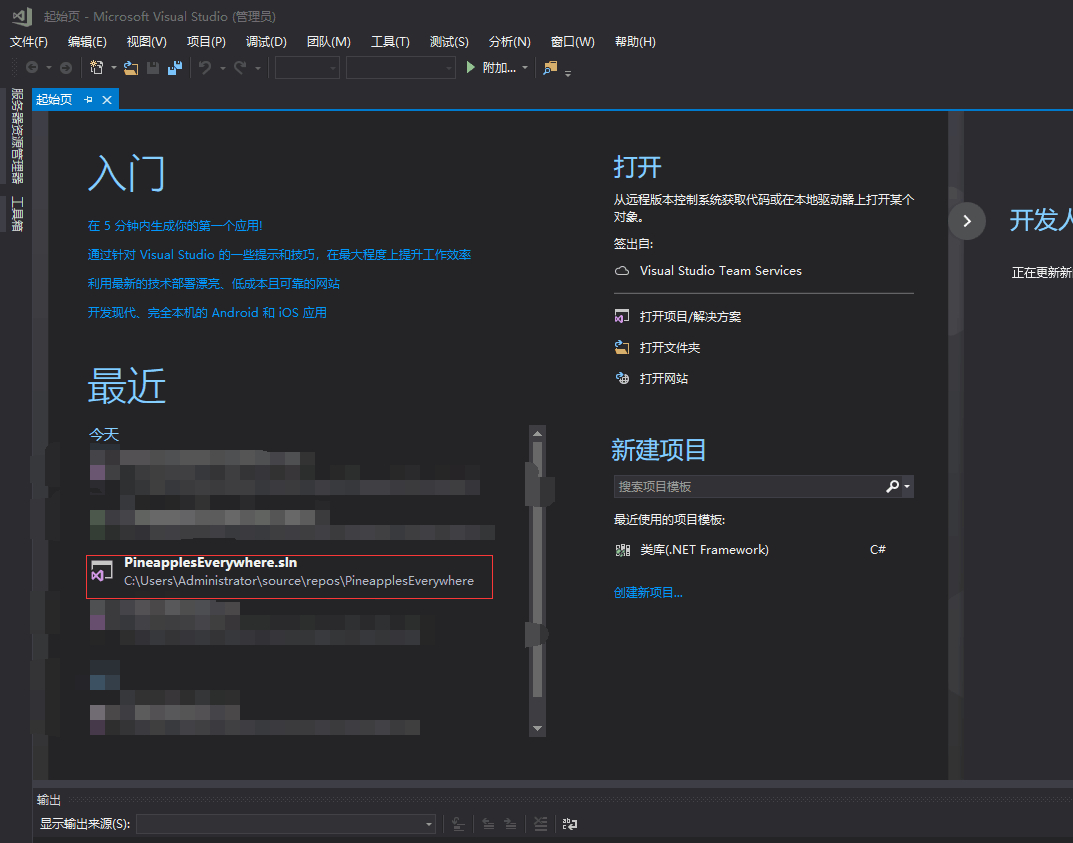Click the 在 5 分钟内生成你的第一个应用! link
1073x843 pixels.
pos(174,225)
